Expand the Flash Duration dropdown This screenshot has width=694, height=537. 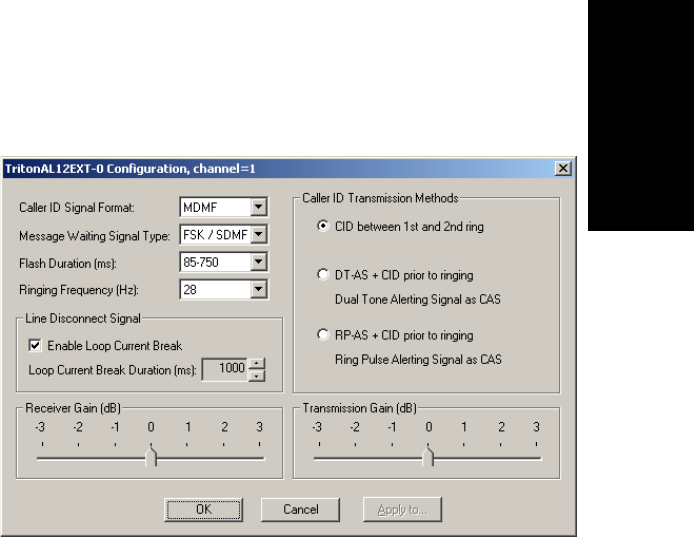(258, 262)
